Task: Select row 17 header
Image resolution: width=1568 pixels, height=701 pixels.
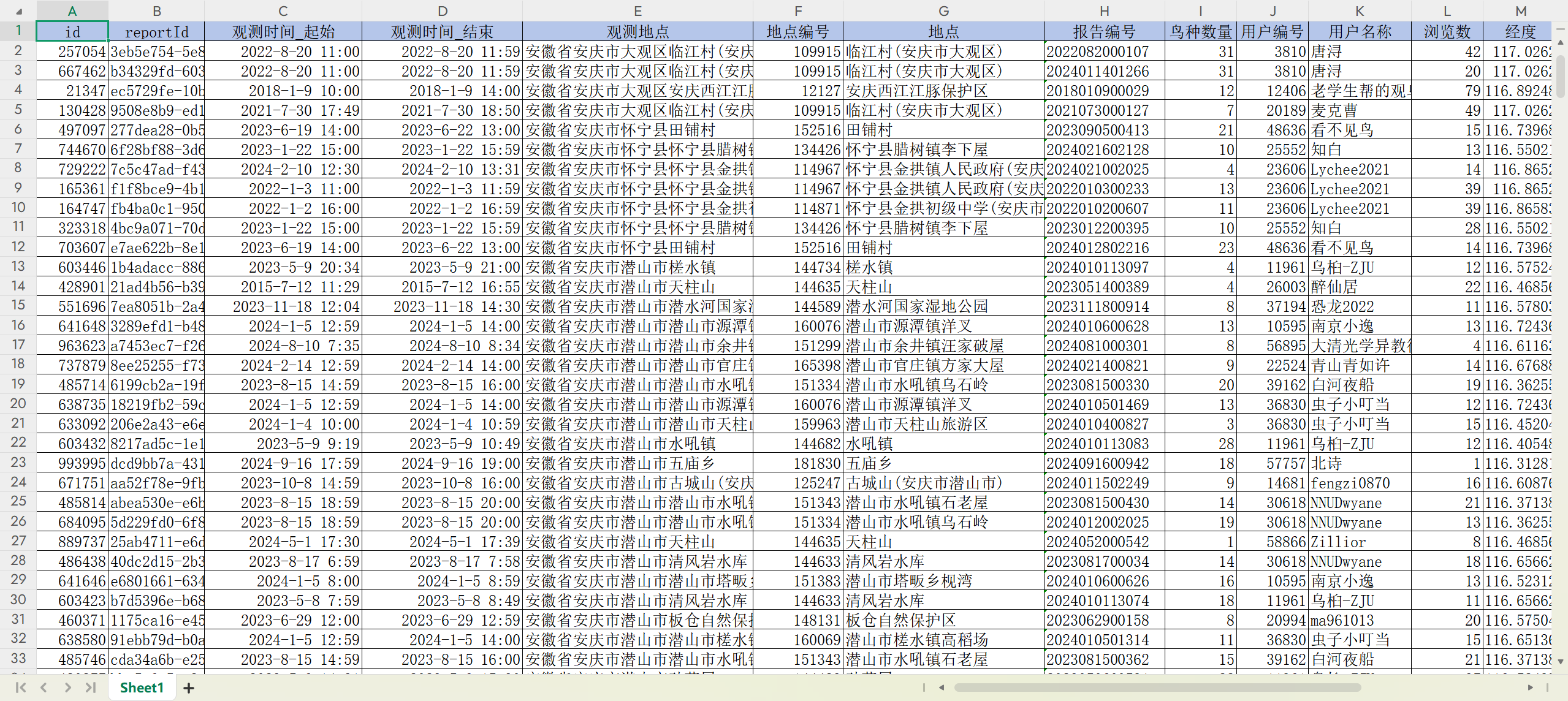Action: pos(18,345)
